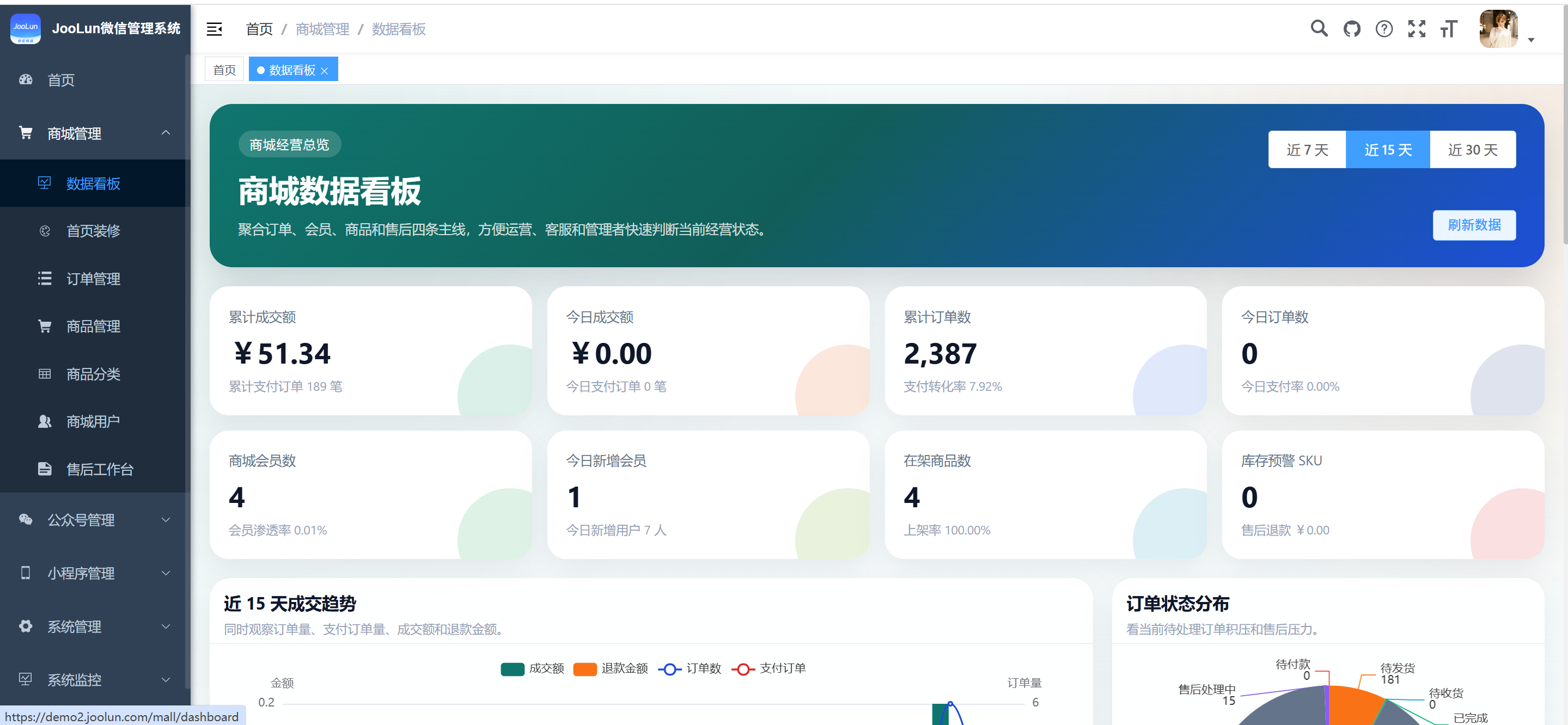The height and width of the screenshot is (725, 1568).
Task: Toggle 支付订单 legend in trend chart
Action: (x=769, y=668)
